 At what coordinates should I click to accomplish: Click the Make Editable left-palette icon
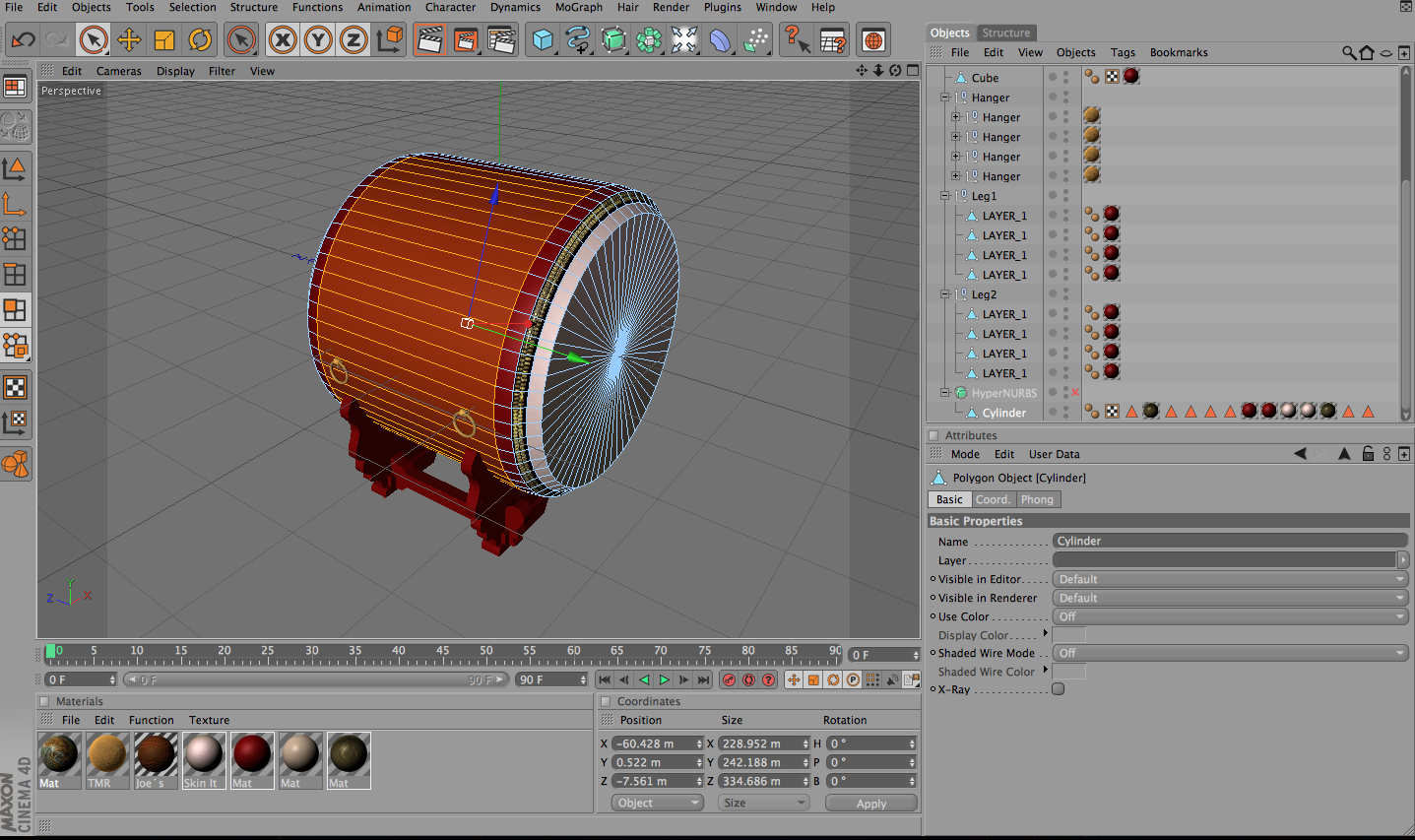[x=16, y=126]
